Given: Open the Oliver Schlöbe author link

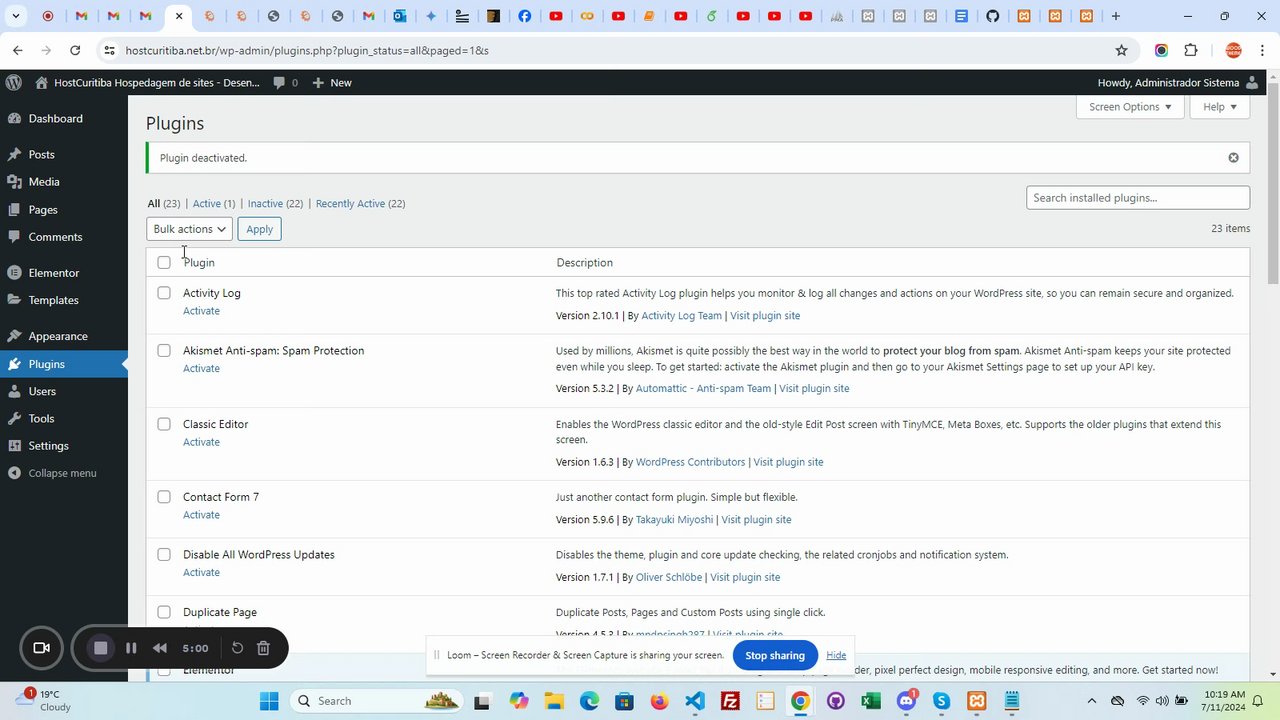Looking at the screenshot, I should 669,577.
